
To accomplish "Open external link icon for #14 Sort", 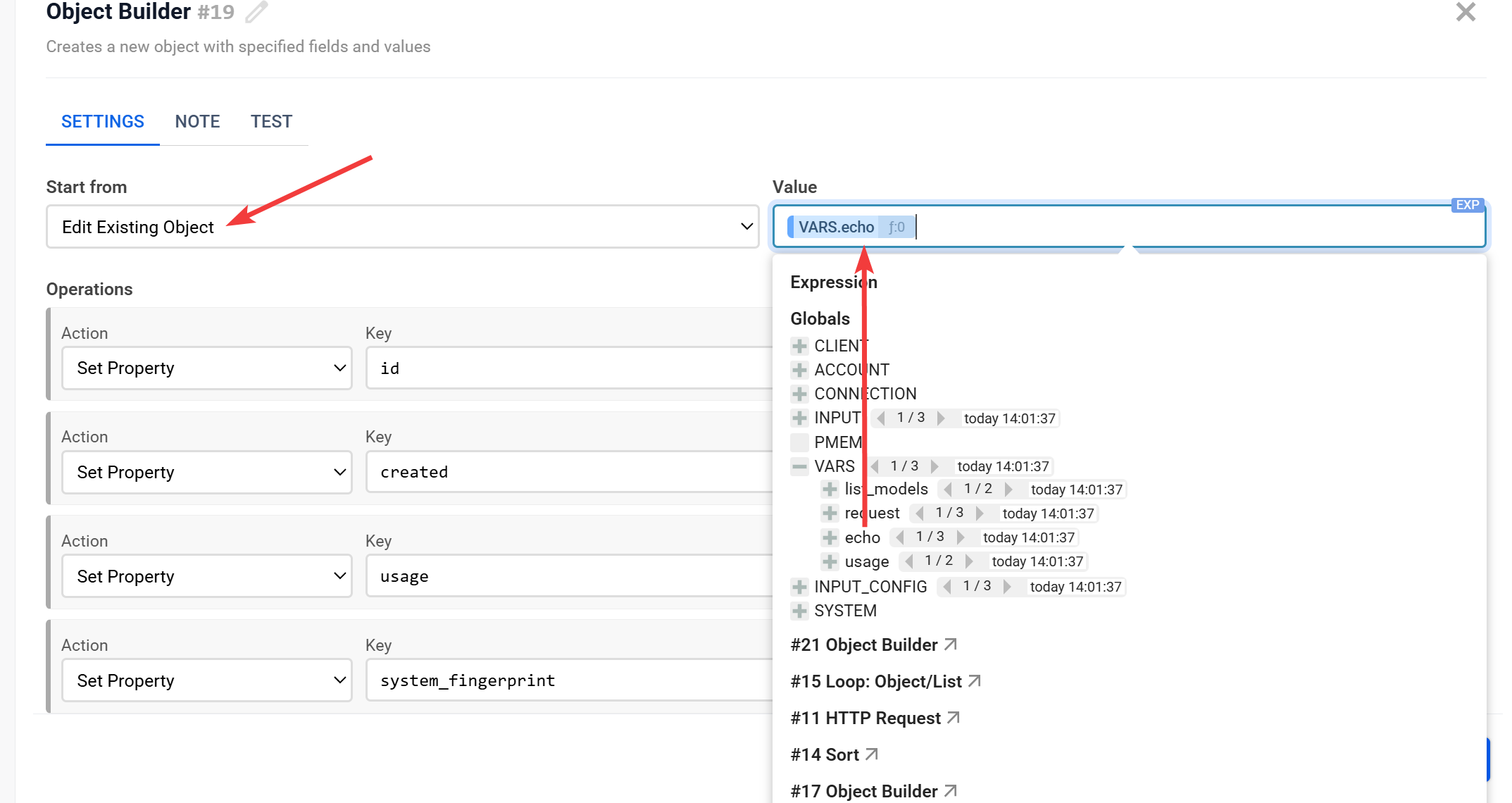I will tap(872, 754).
